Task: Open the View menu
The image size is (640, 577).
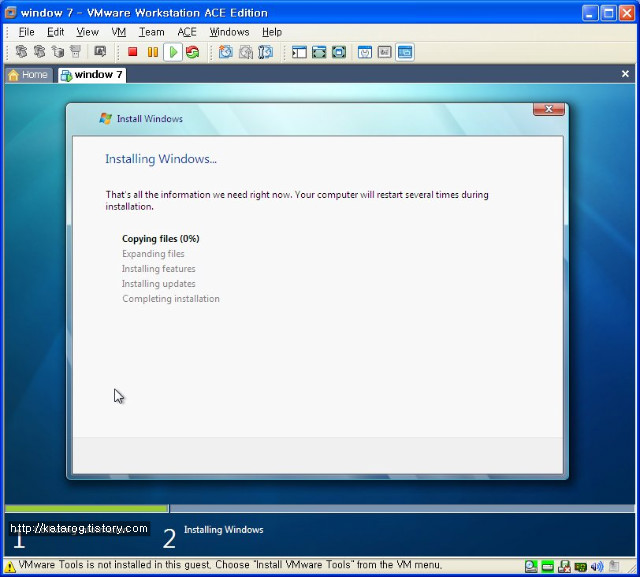Action: click(87, 32)
